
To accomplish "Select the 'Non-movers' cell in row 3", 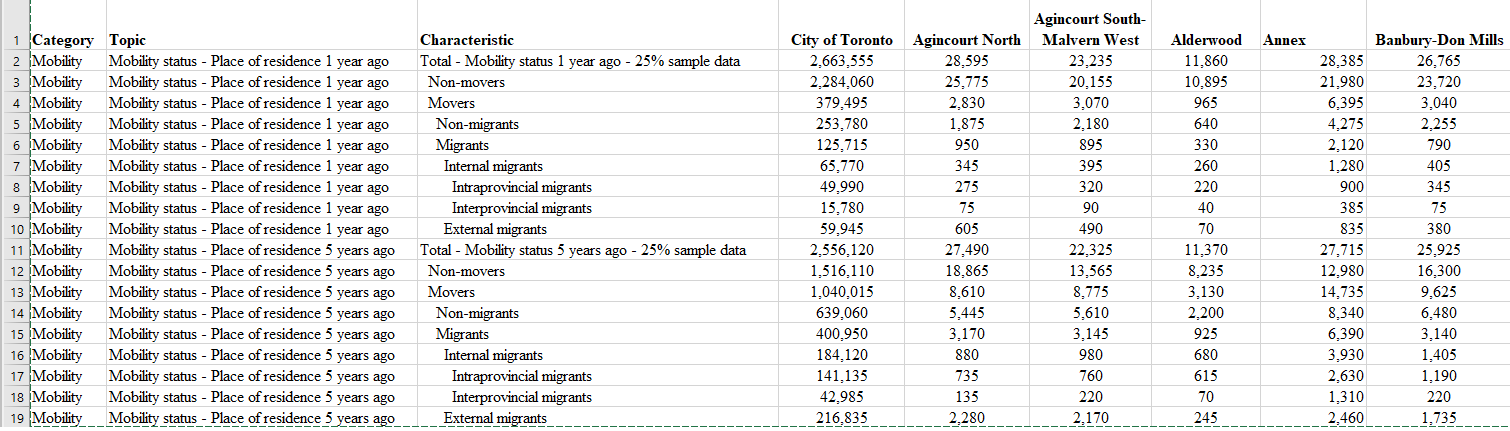I will [597, 82].
